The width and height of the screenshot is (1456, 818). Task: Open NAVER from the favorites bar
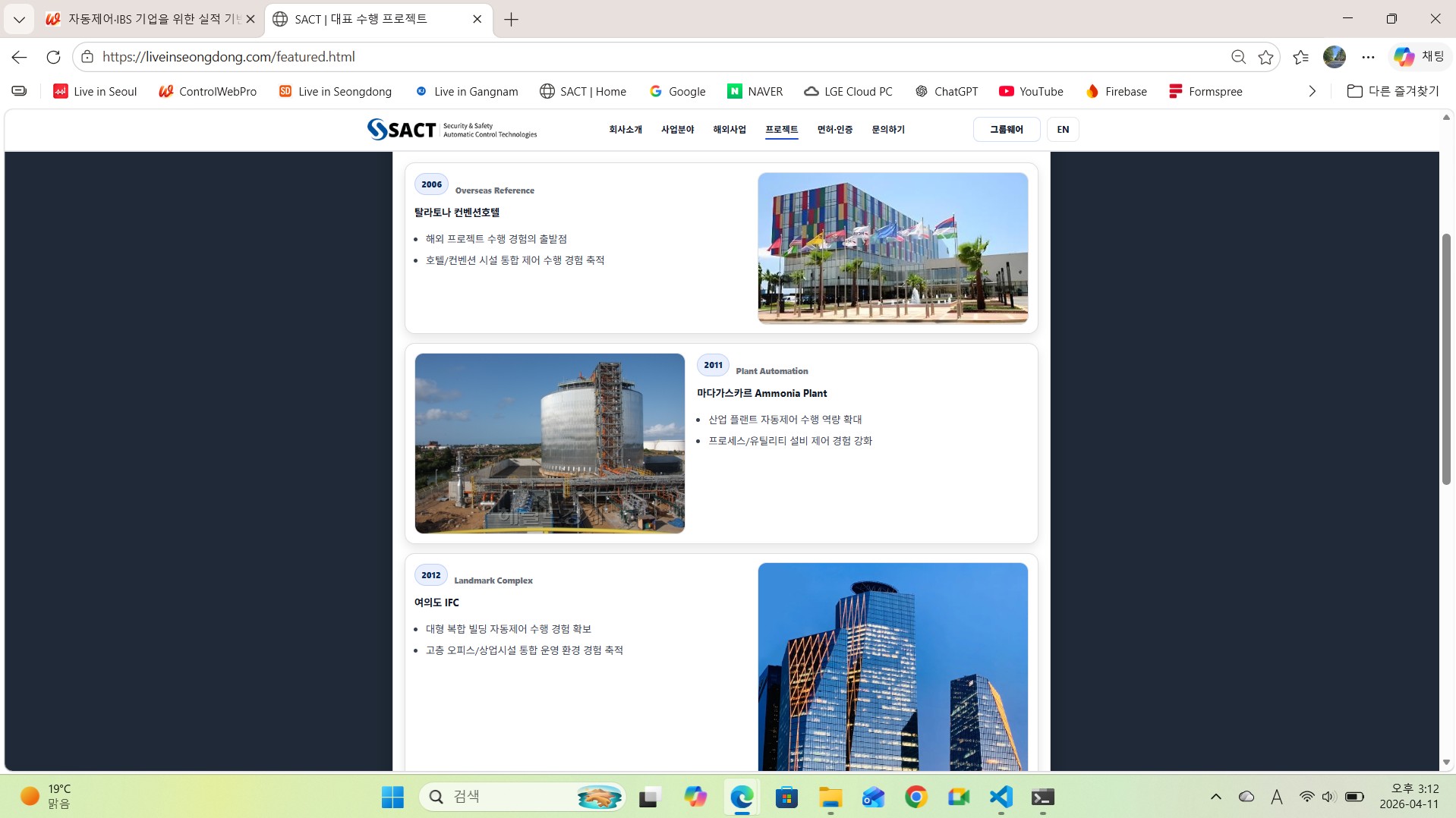(x=755, y=91)
